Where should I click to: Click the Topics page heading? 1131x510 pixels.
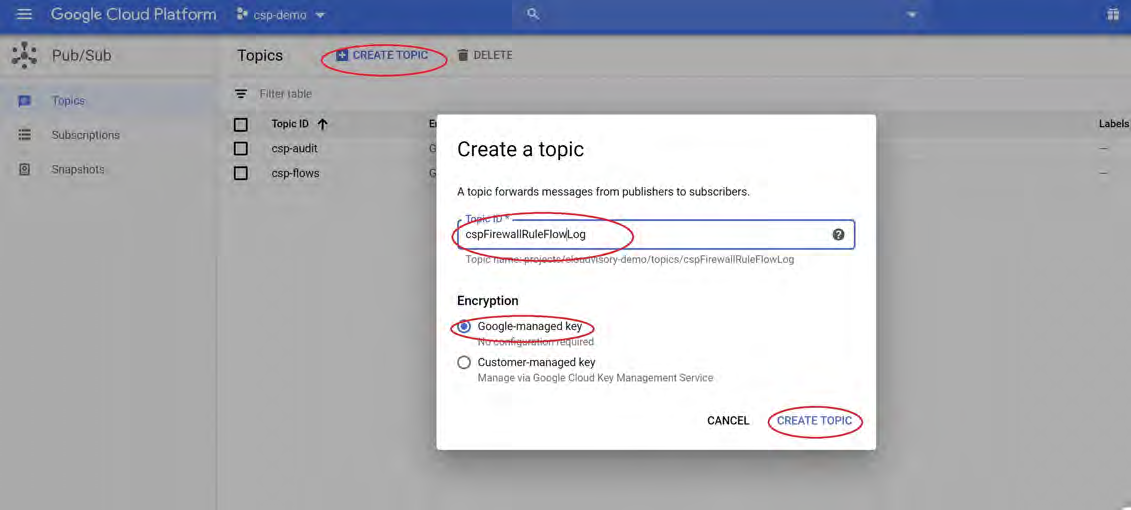click(260, 56)
